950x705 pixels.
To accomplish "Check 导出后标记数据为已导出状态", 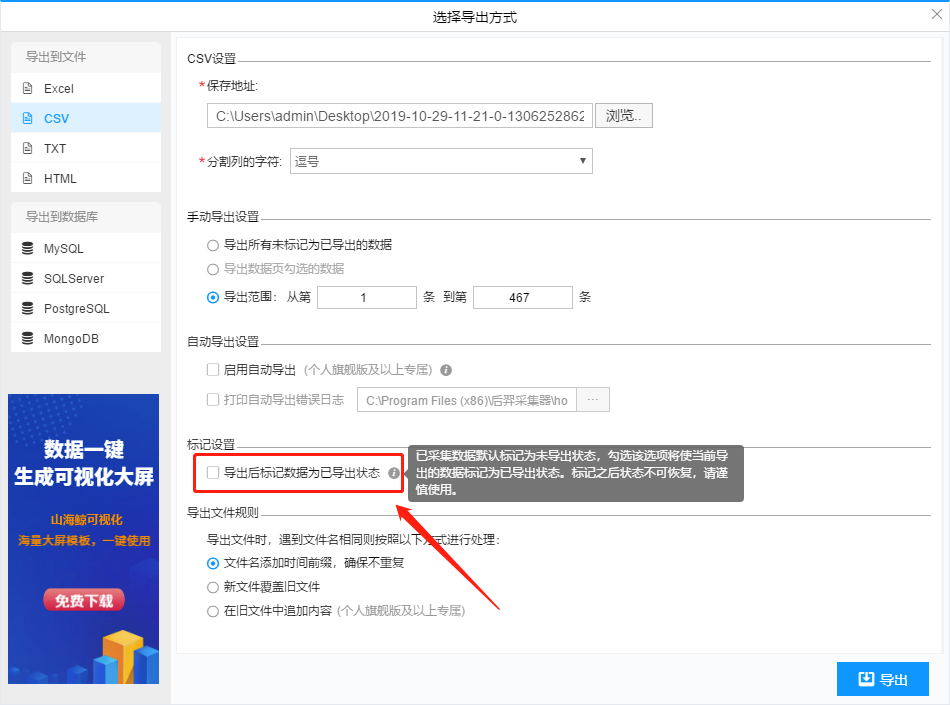I will (213, 472).
